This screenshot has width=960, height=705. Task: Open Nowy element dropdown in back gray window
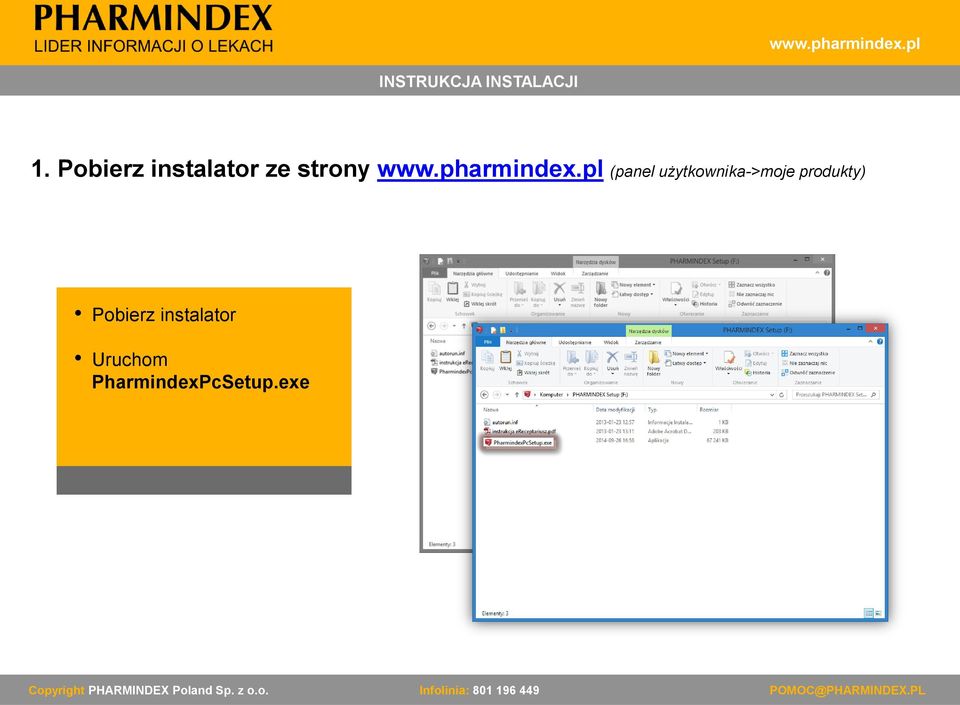click(634, 285)
